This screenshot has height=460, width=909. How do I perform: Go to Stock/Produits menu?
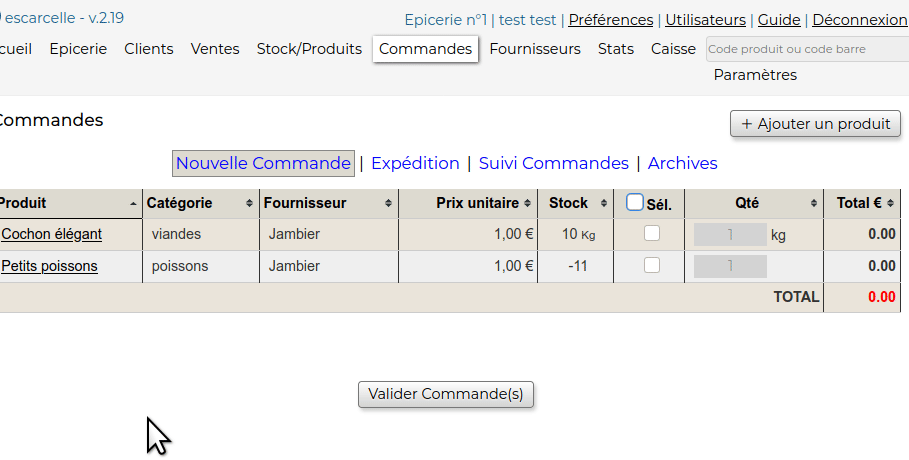309,49
